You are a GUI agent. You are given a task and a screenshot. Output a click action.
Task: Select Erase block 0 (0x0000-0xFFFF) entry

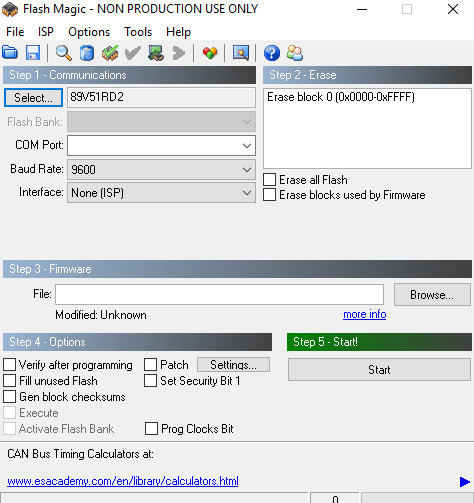[x=341, y=97]
